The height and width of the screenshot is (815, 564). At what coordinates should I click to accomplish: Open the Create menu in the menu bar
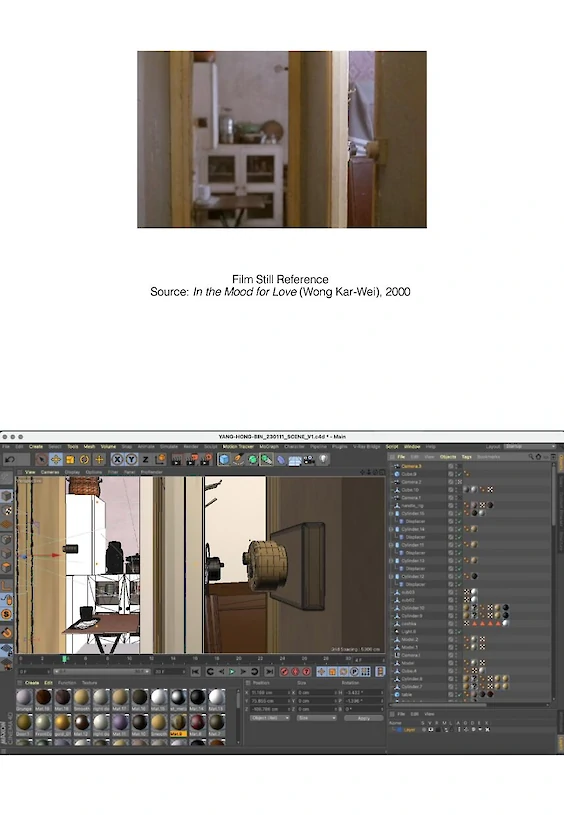point(36,446)
